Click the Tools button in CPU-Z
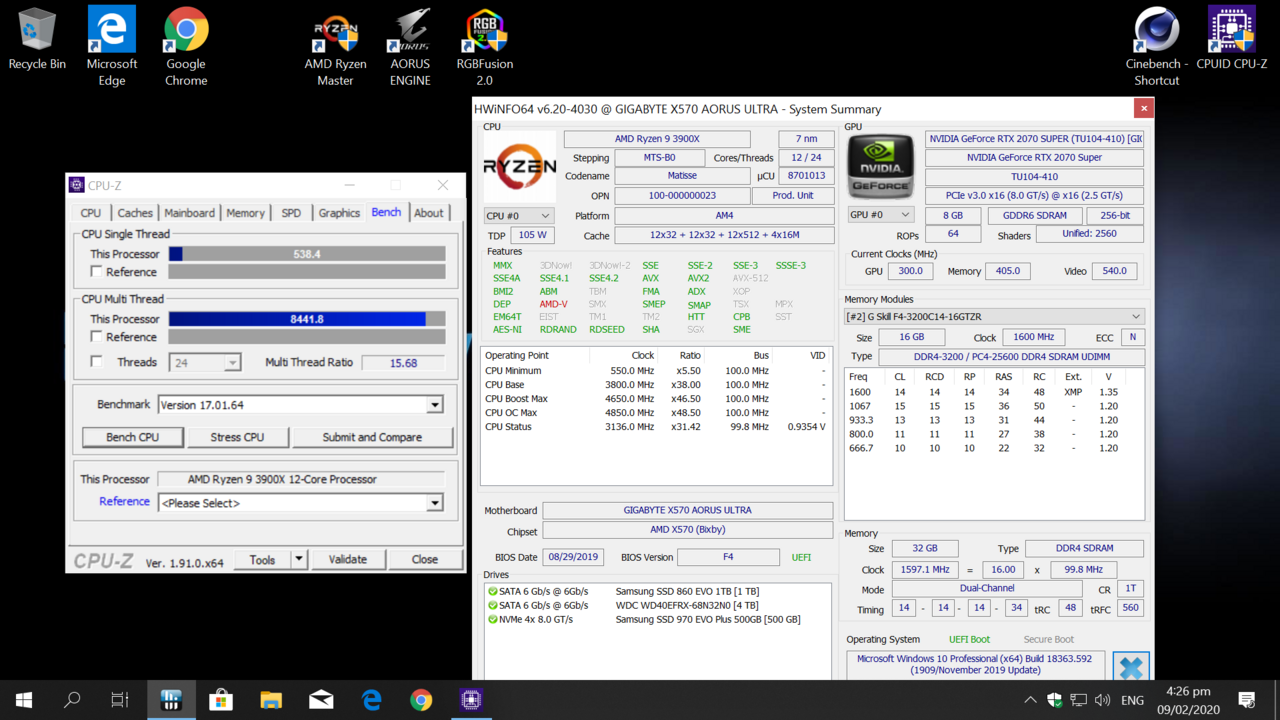 [x=263, y=560]
